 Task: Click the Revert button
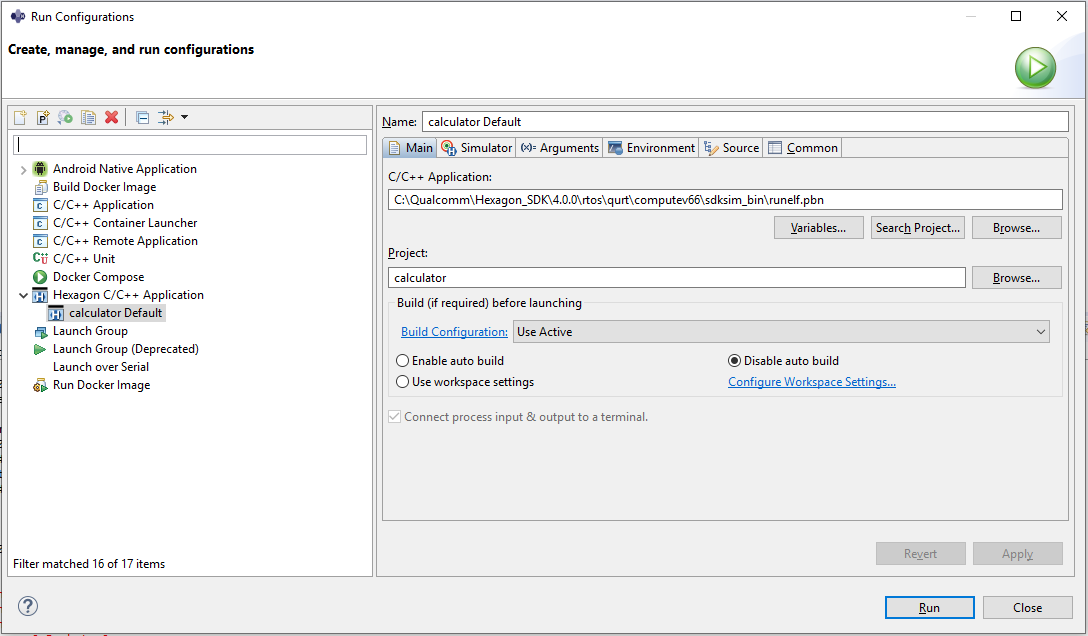pos(921,553)
